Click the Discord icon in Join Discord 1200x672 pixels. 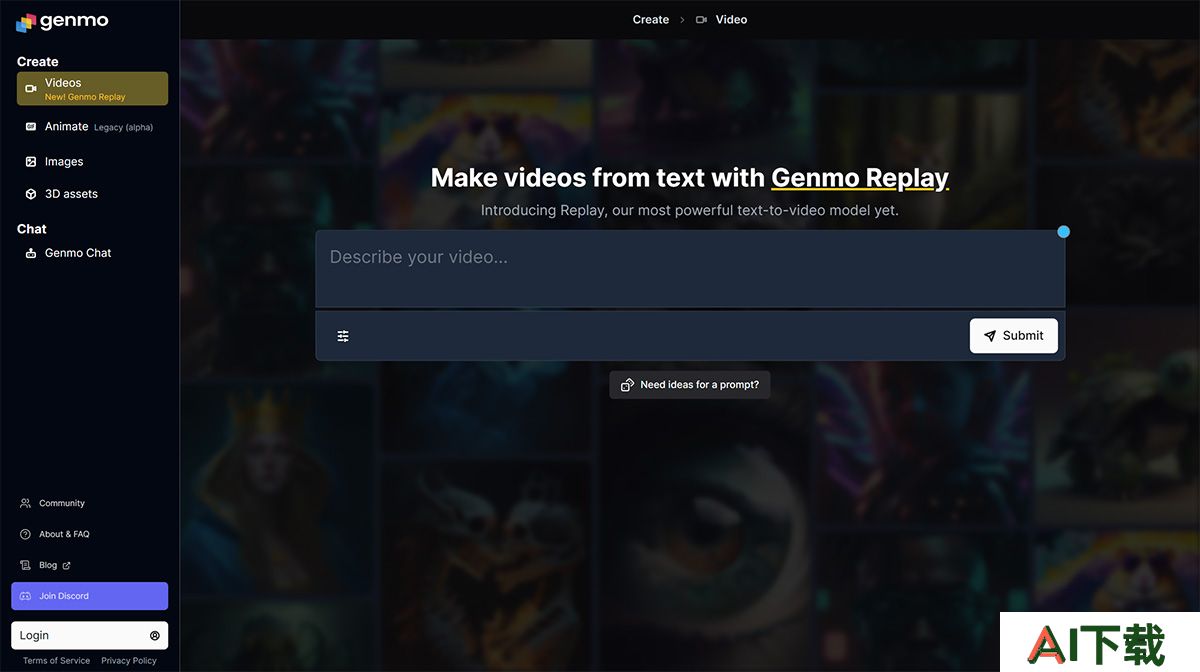[x=26, y=596]
